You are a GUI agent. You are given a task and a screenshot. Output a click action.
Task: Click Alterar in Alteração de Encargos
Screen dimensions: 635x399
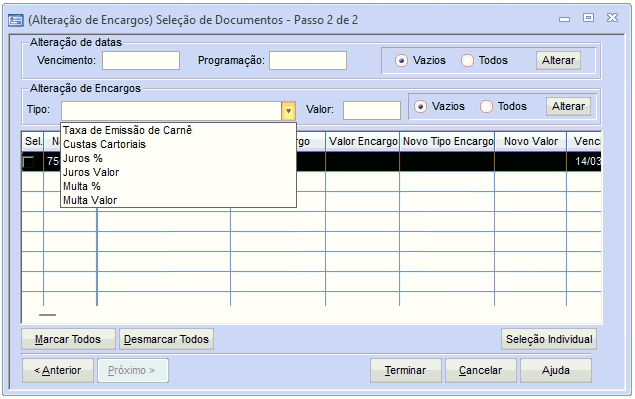[x=568, y=107]
